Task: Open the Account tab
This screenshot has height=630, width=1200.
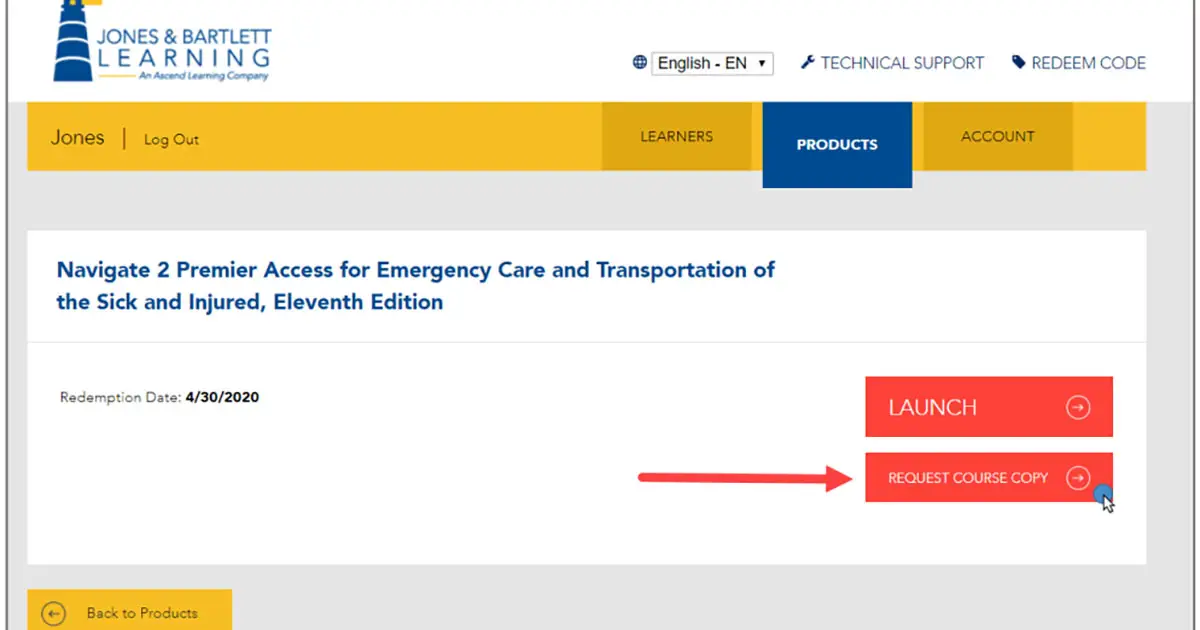Action: [x=997, y=136]
